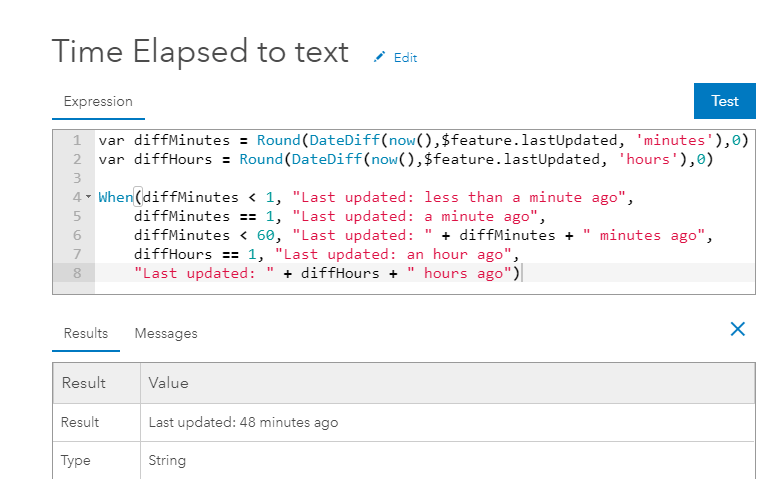Viewport: 770px width, 479px height.
Task: Select the '48 minutes ago' result value
Action: pyautogui.click(x=243, y=422)
